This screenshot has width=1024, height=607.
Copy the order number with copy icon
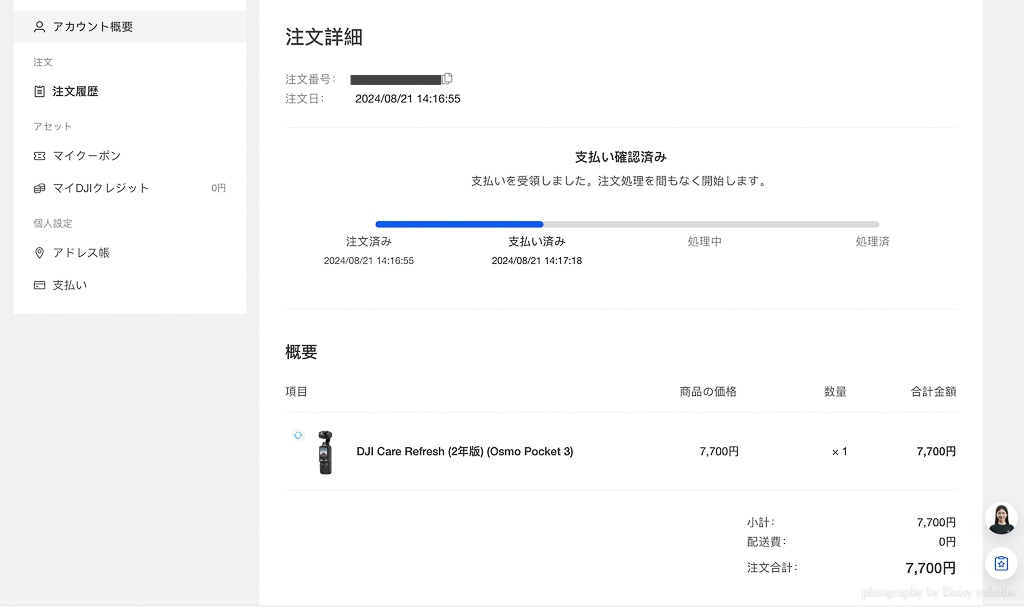[447, 78]
